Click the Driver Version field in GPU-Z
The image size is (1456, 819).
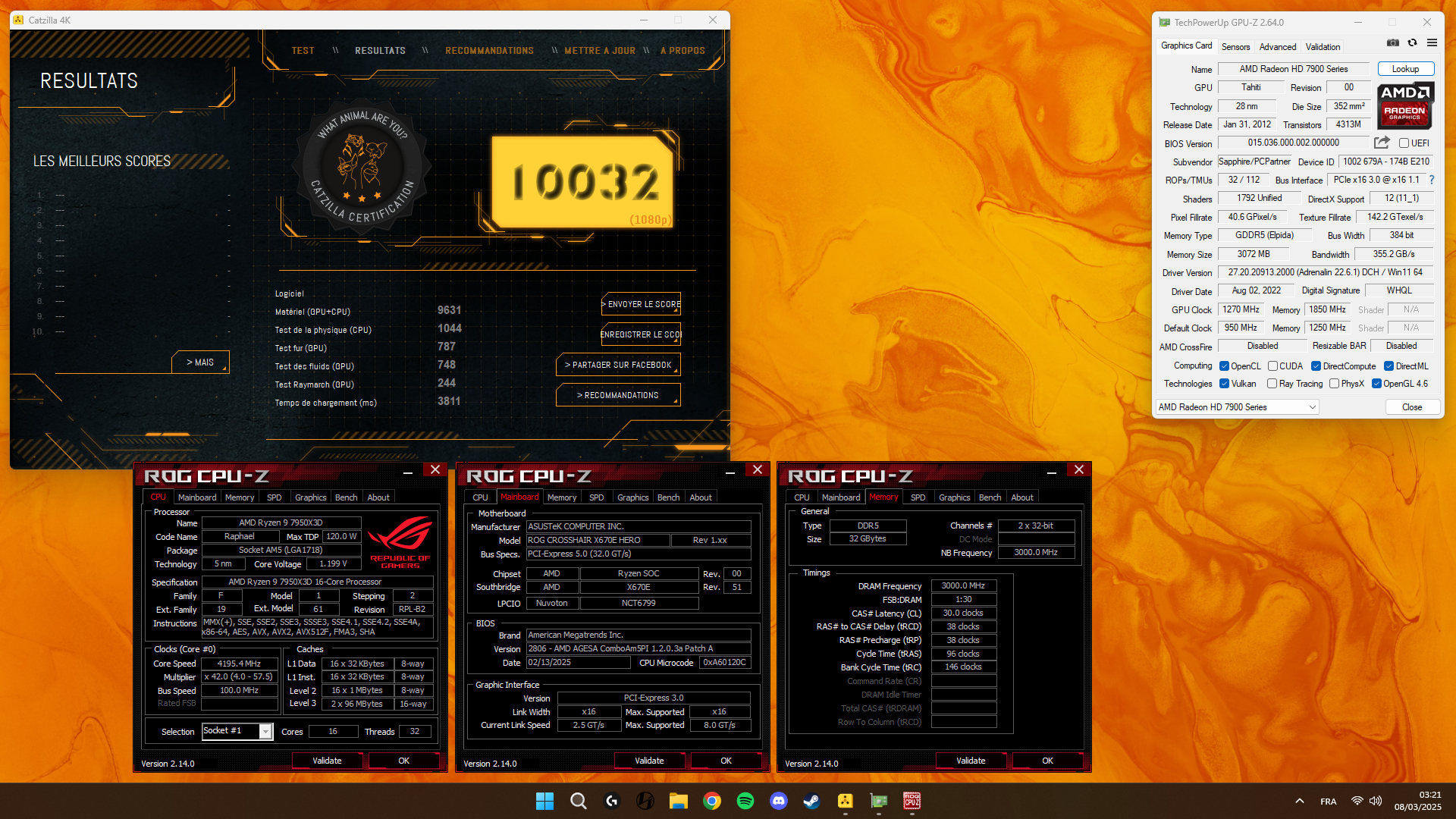click(1326, 272)
